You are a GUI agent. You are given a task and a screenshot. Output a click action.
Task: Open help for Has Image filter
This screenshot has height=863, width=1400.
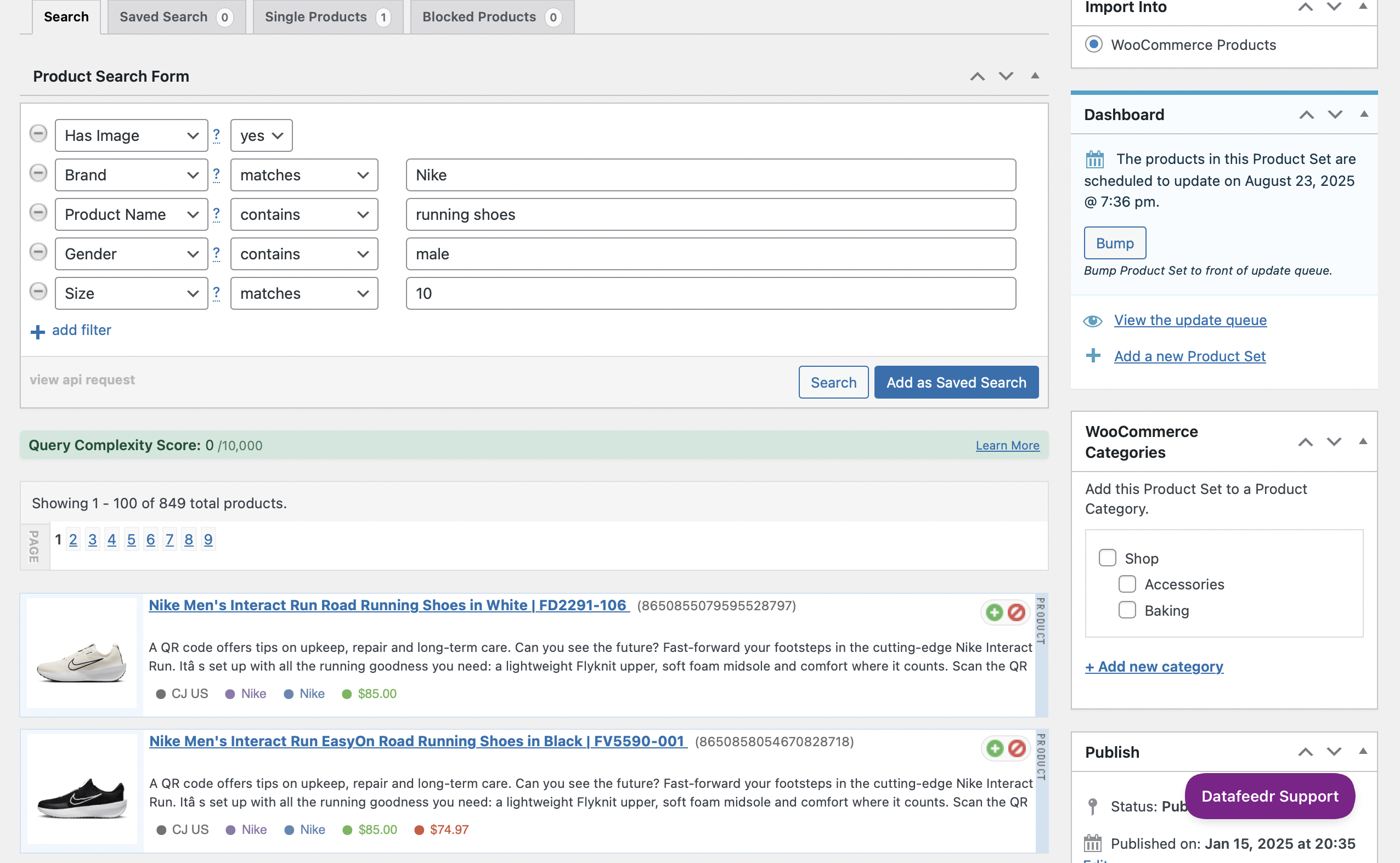pyautogui.click(x=216, y=135)
